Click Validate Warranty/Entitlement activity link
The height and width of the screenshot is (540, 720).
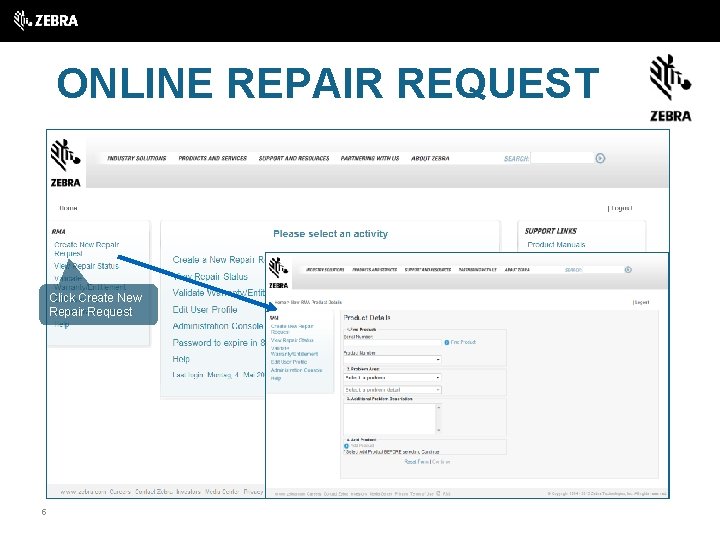[219, 293]
